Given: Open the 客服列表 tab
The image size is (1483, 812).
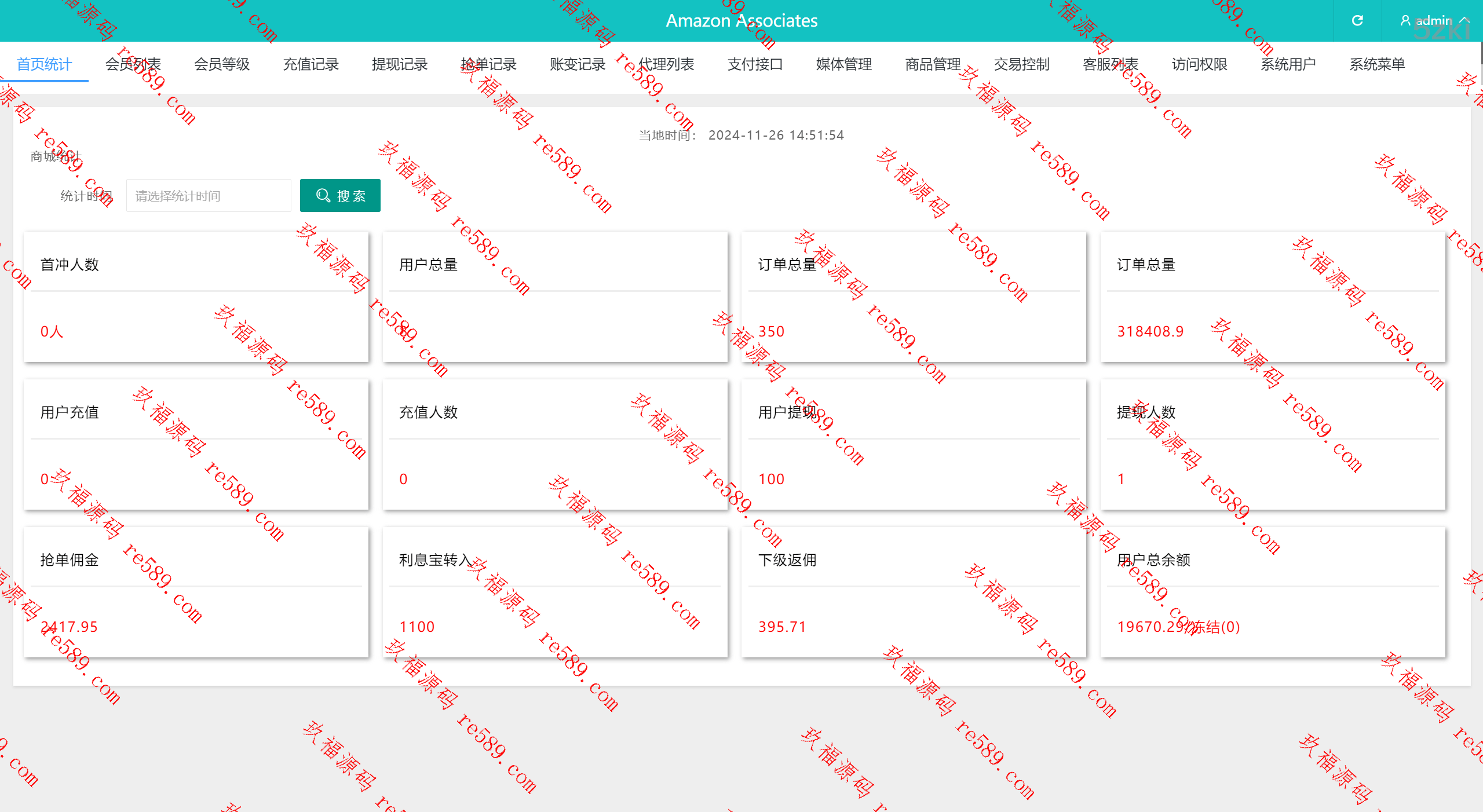Looking at the screenshot, I should [x=1111, y=64].
